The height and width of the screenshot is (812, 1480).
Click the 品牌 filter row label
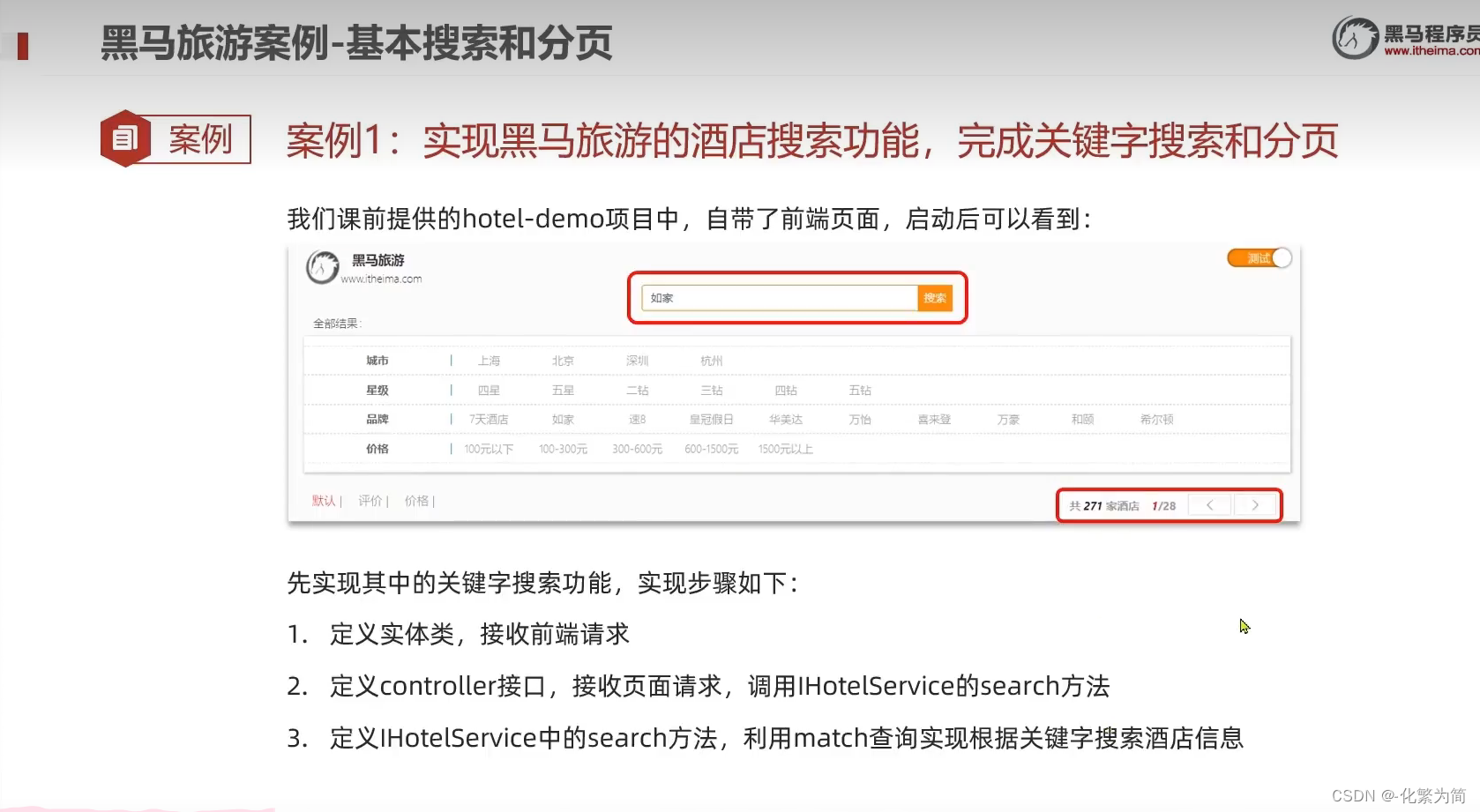click(377, 420)
